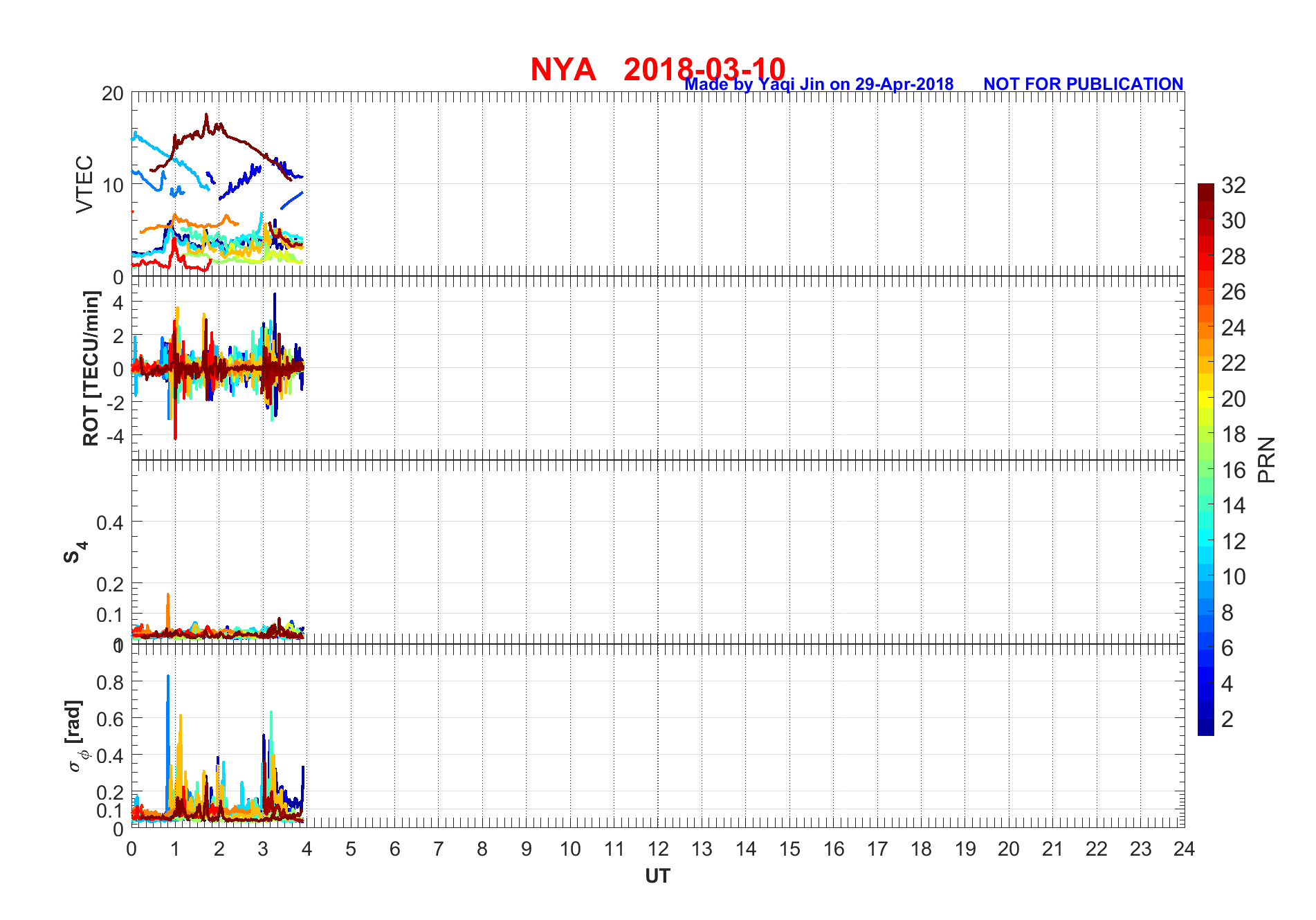
Task: Click the UT x-axis label
Action: [658, 876]
